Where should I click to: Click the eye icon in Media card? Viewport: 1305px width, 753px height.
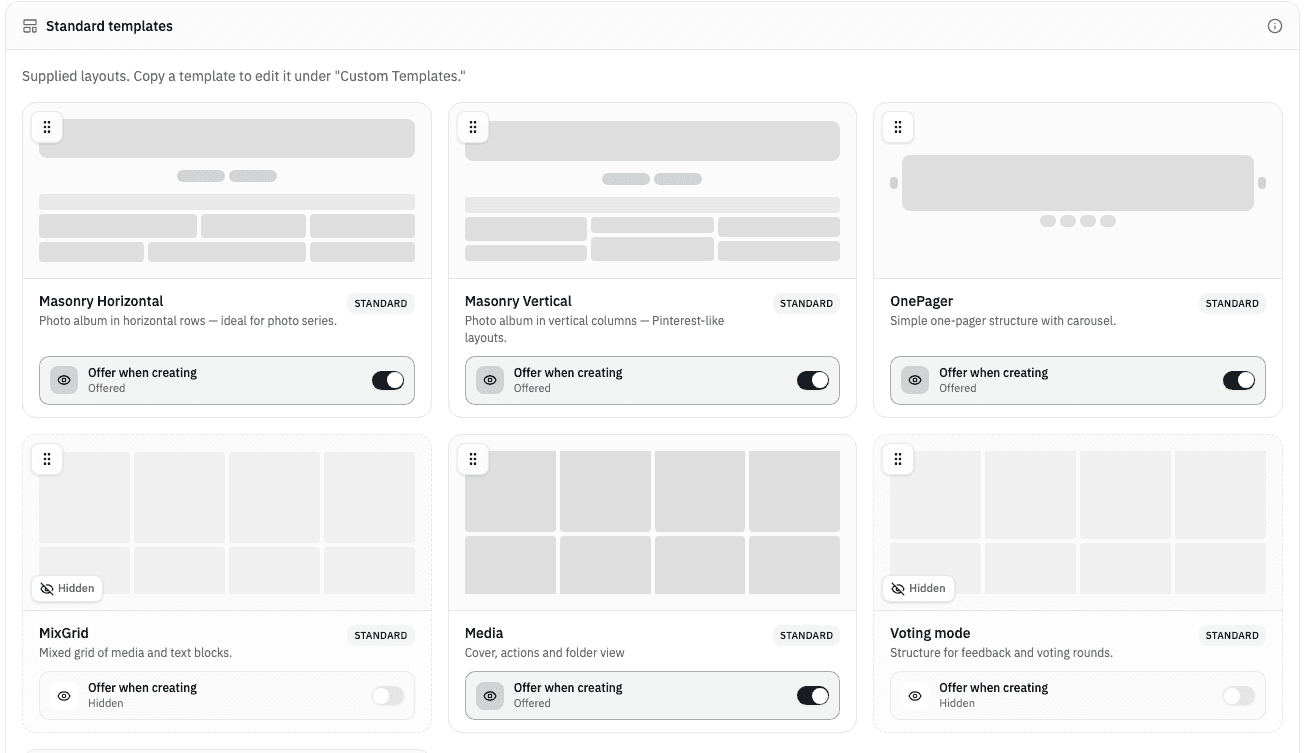490,695
